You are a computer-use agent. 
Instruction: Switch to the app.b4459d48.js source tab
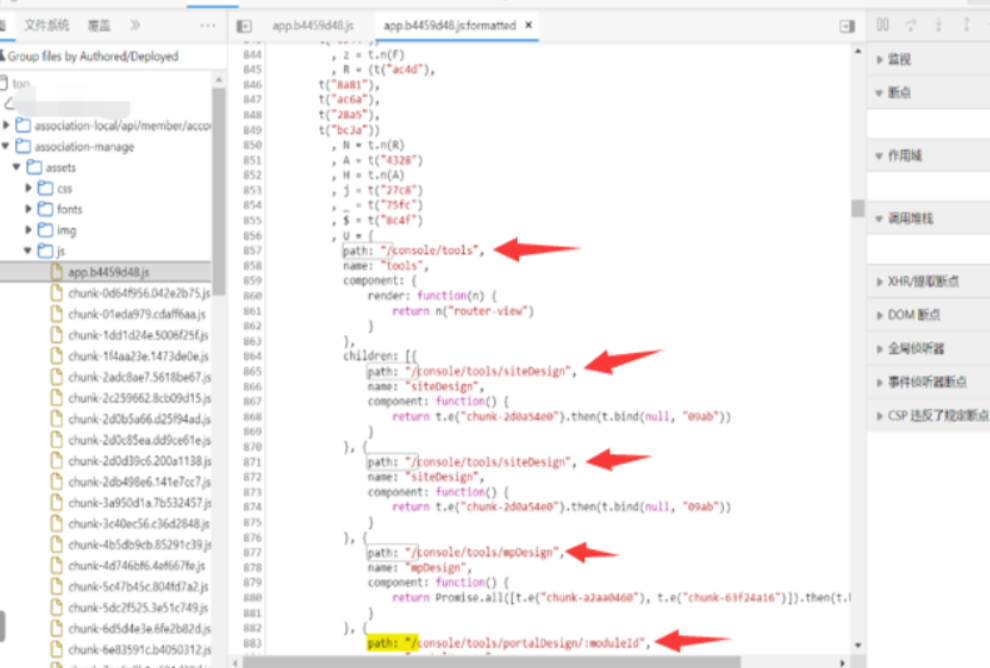click(x=309, y=25)
